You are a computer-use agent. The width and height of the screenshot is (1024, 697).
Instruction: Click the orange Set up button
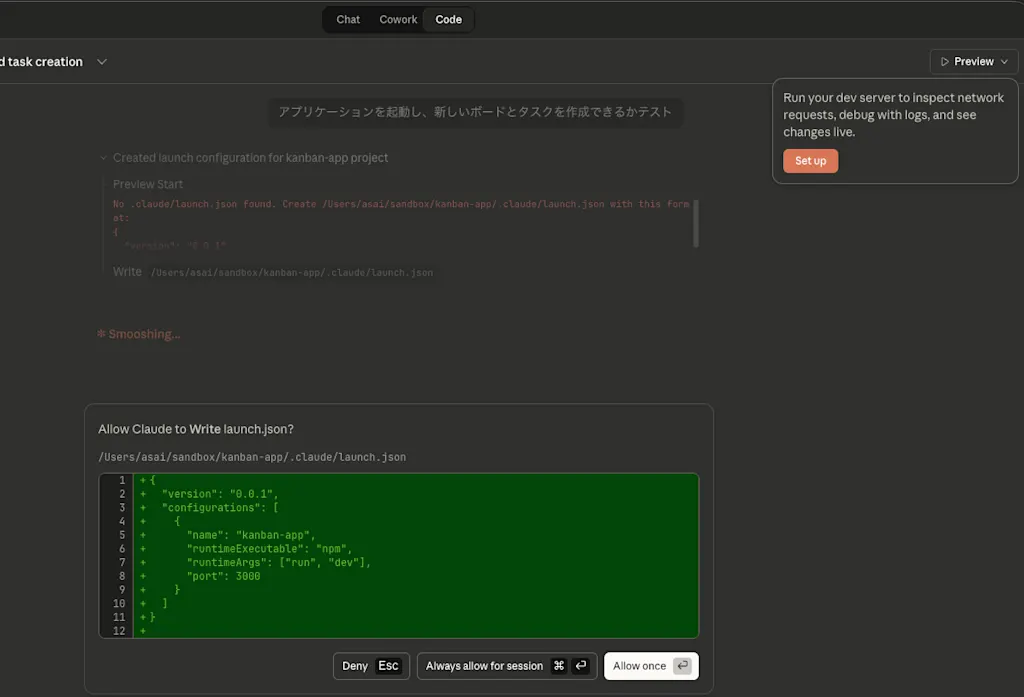tap(810, 161)
